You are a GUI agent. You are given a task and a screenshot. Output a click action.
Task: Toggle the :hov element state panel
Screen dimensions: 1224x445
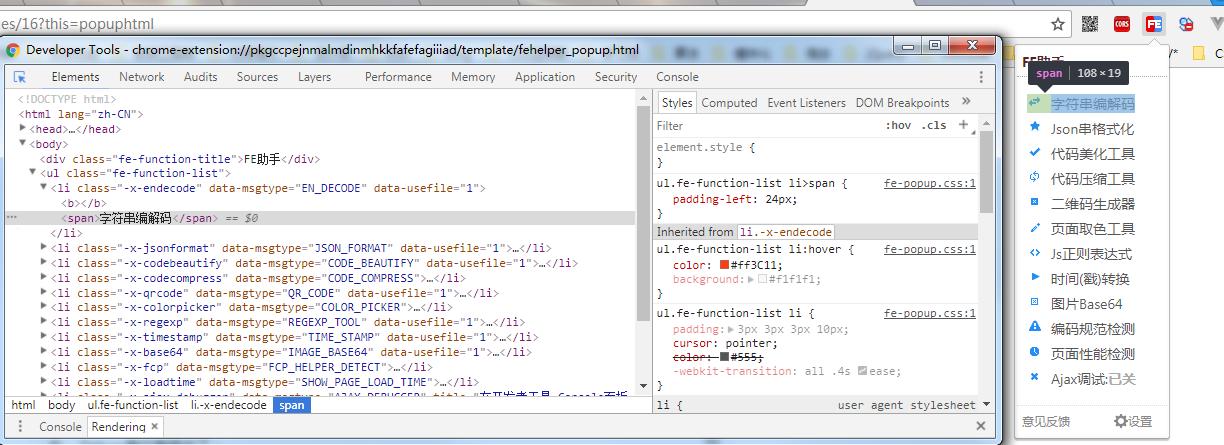(898, 126)
